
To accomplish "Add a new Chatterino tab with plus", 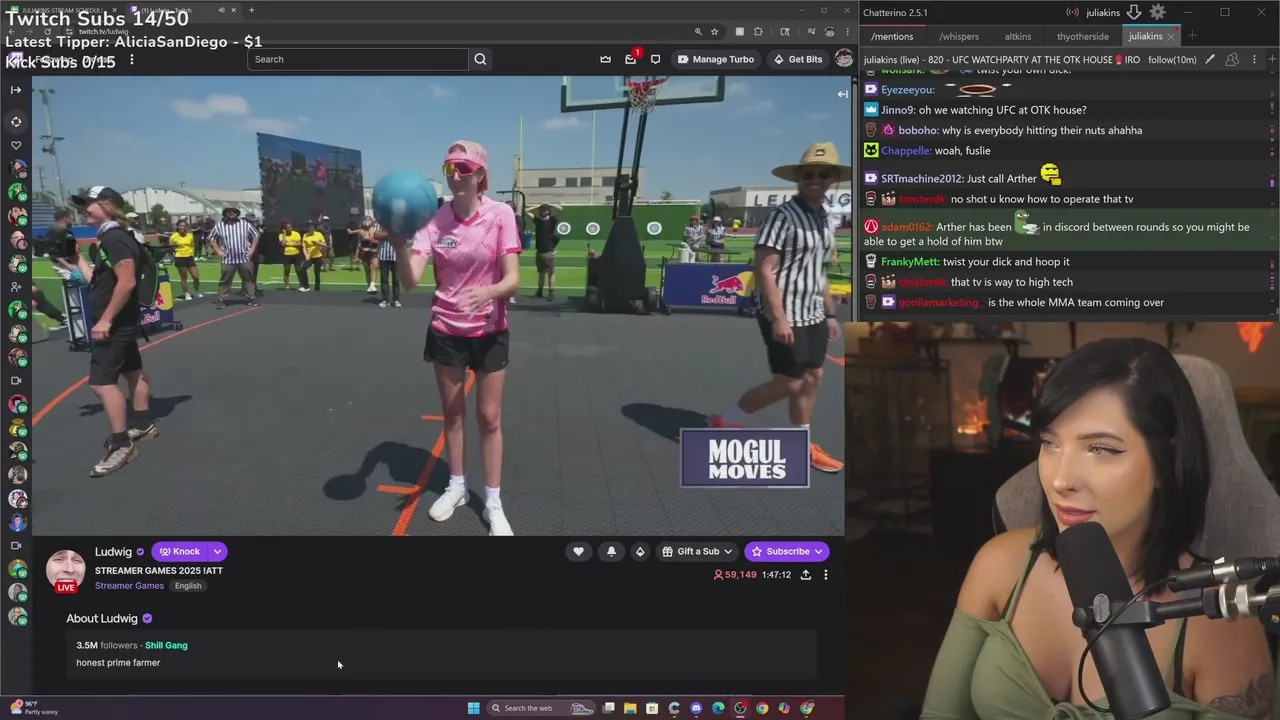I will [x=1192, y=36].
